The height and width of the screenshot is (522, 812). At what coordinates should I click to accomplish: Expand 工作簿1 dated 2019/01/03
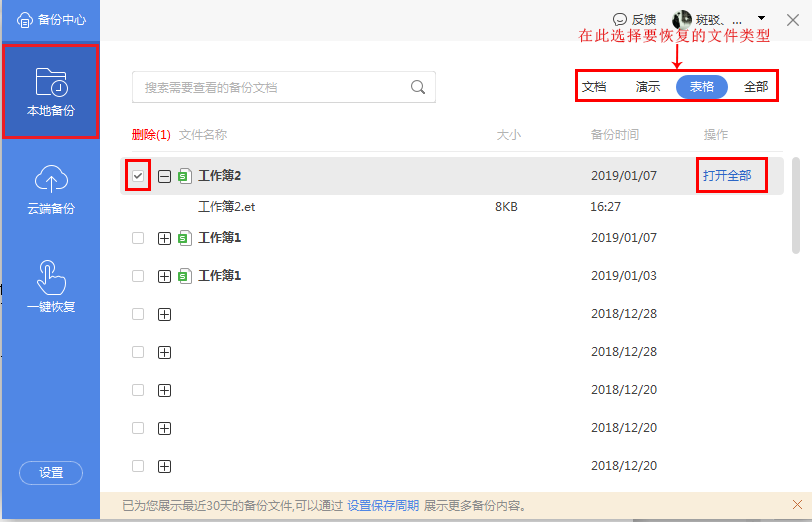tap(164, 277)
